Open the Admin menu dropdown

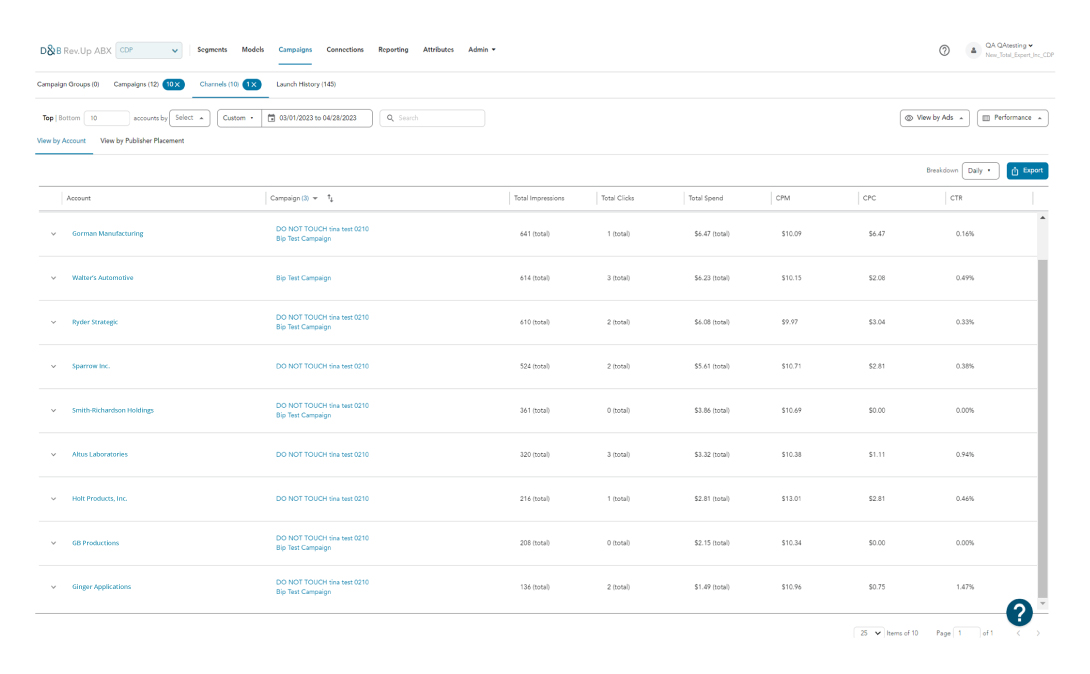coord(482,50)
